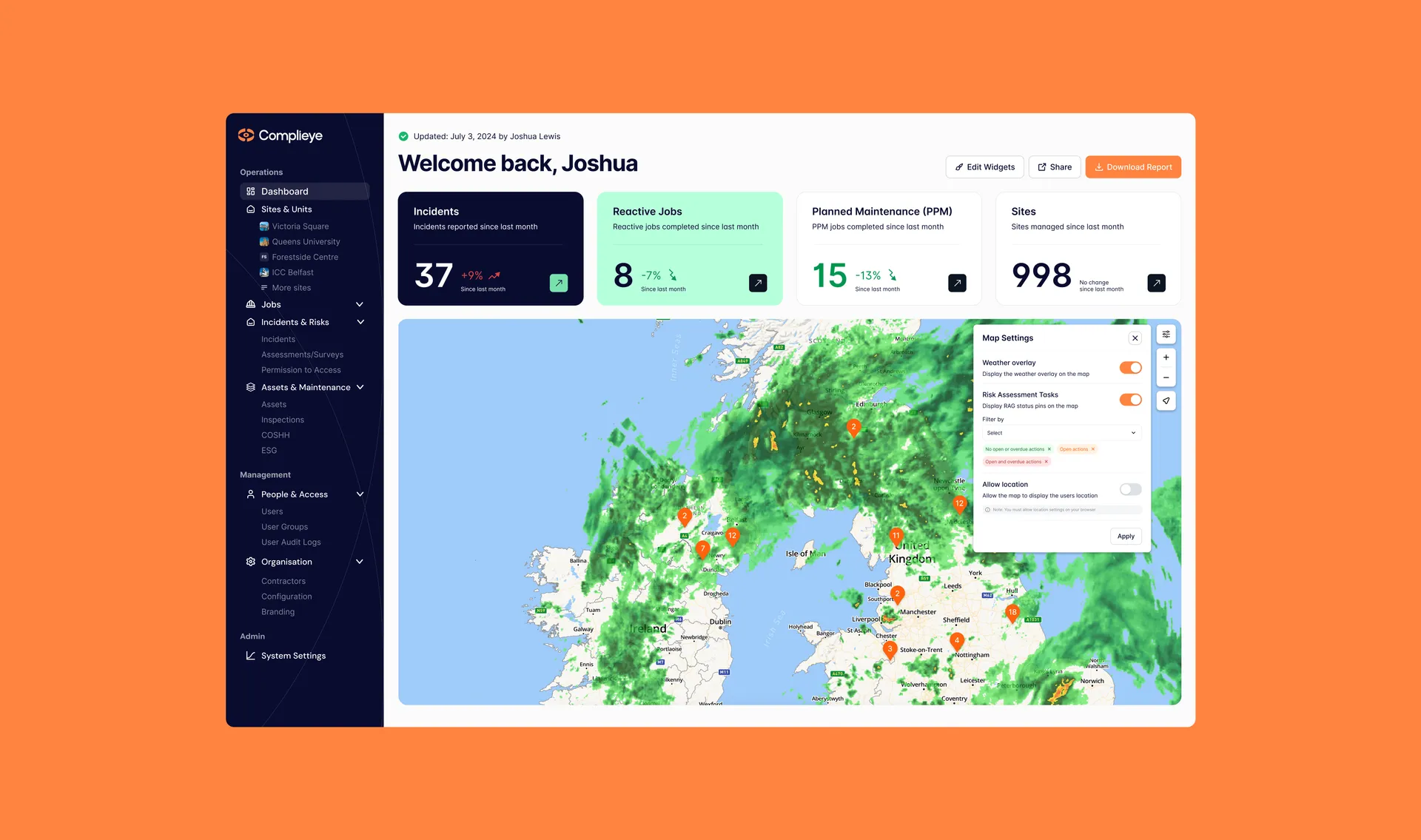The image size is (1421, 840).
Task: Disable the Risk Assessment Tasks toggle
Action: pos(1130,400)
